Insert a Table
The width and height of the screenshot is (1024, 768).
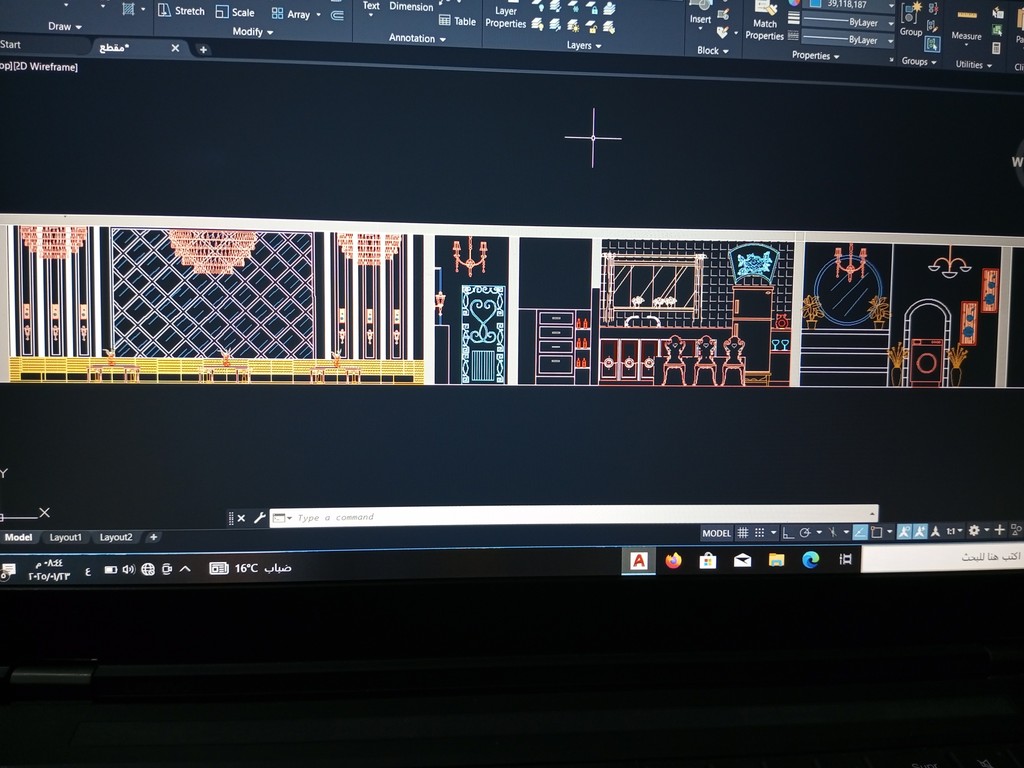tap(457, 21)
